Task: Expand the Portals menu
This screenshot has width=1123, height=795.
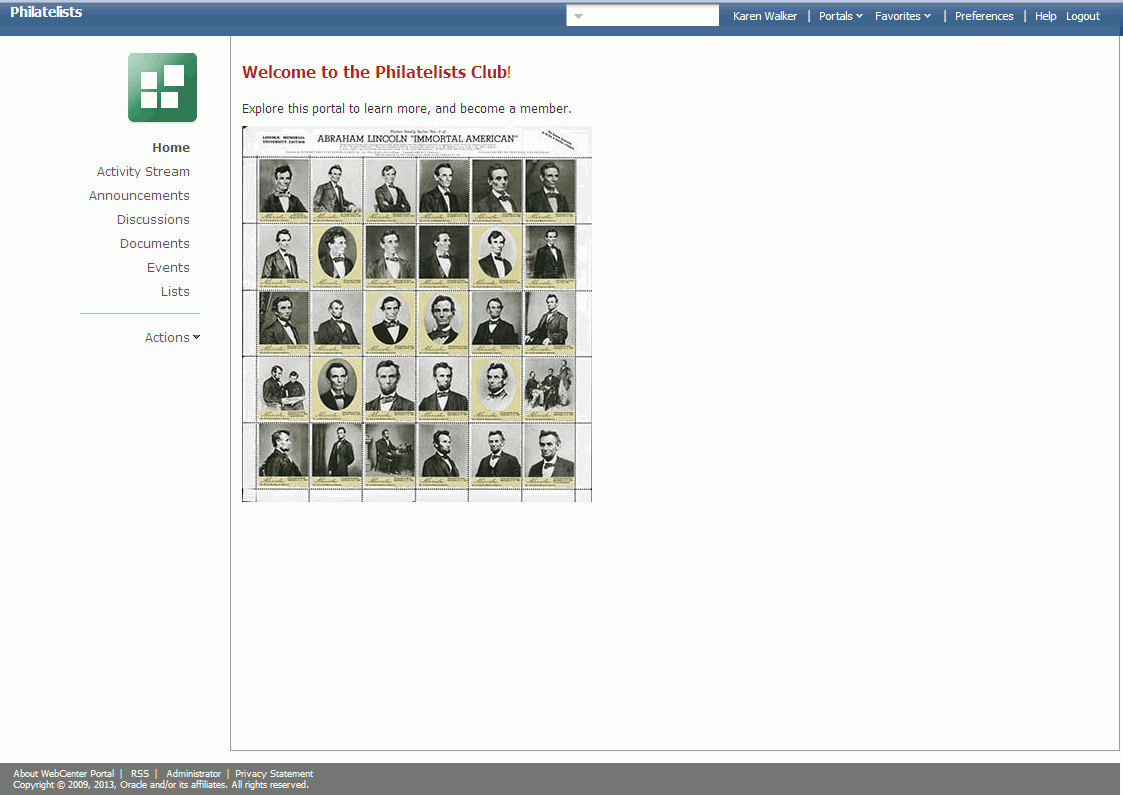Action: click(841, 16)
